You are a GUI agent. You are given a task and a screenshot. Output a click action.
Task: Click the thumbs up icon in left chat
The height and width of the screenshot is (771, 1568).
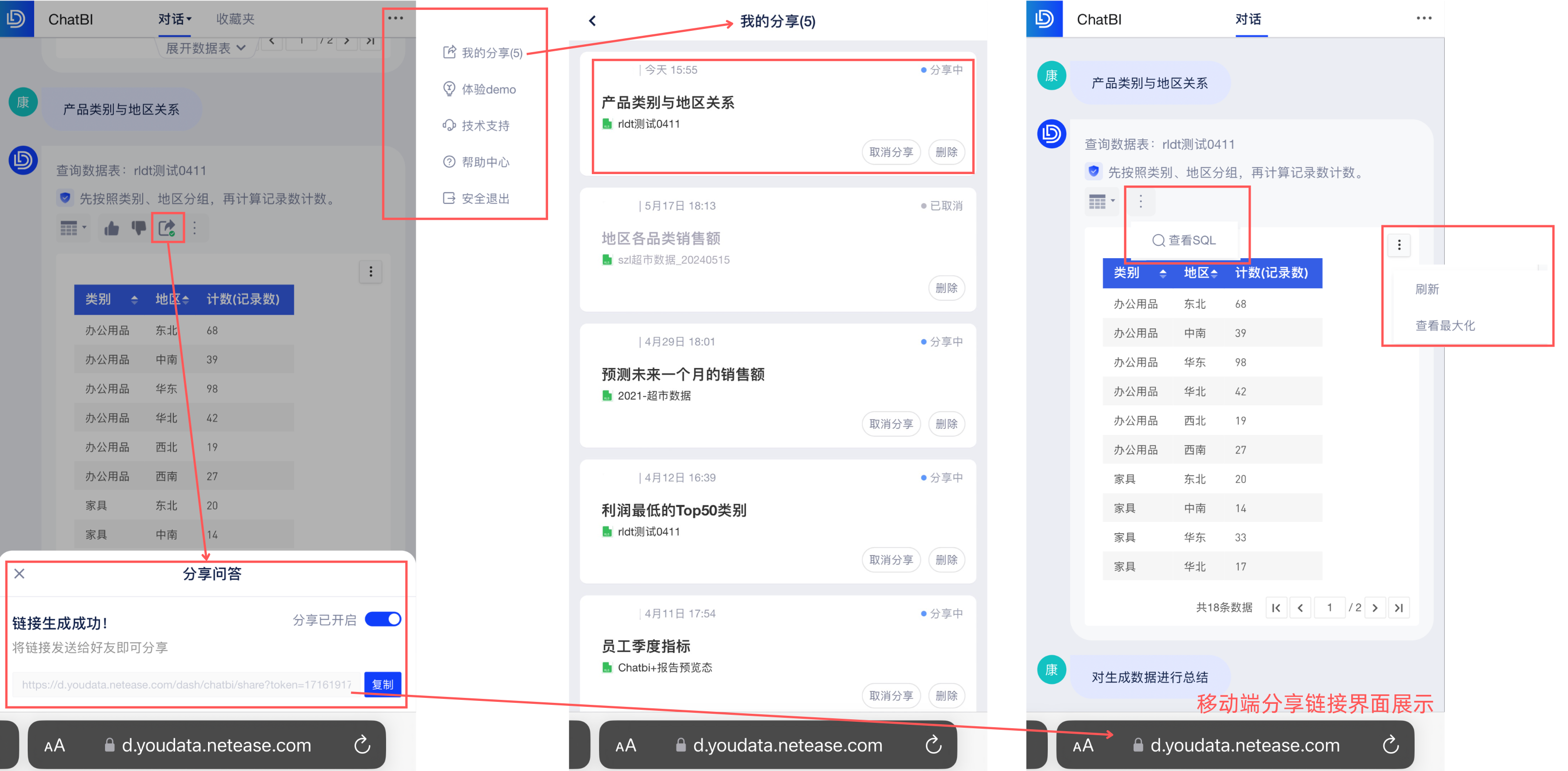pyautogui.click(x=111, y=228)
